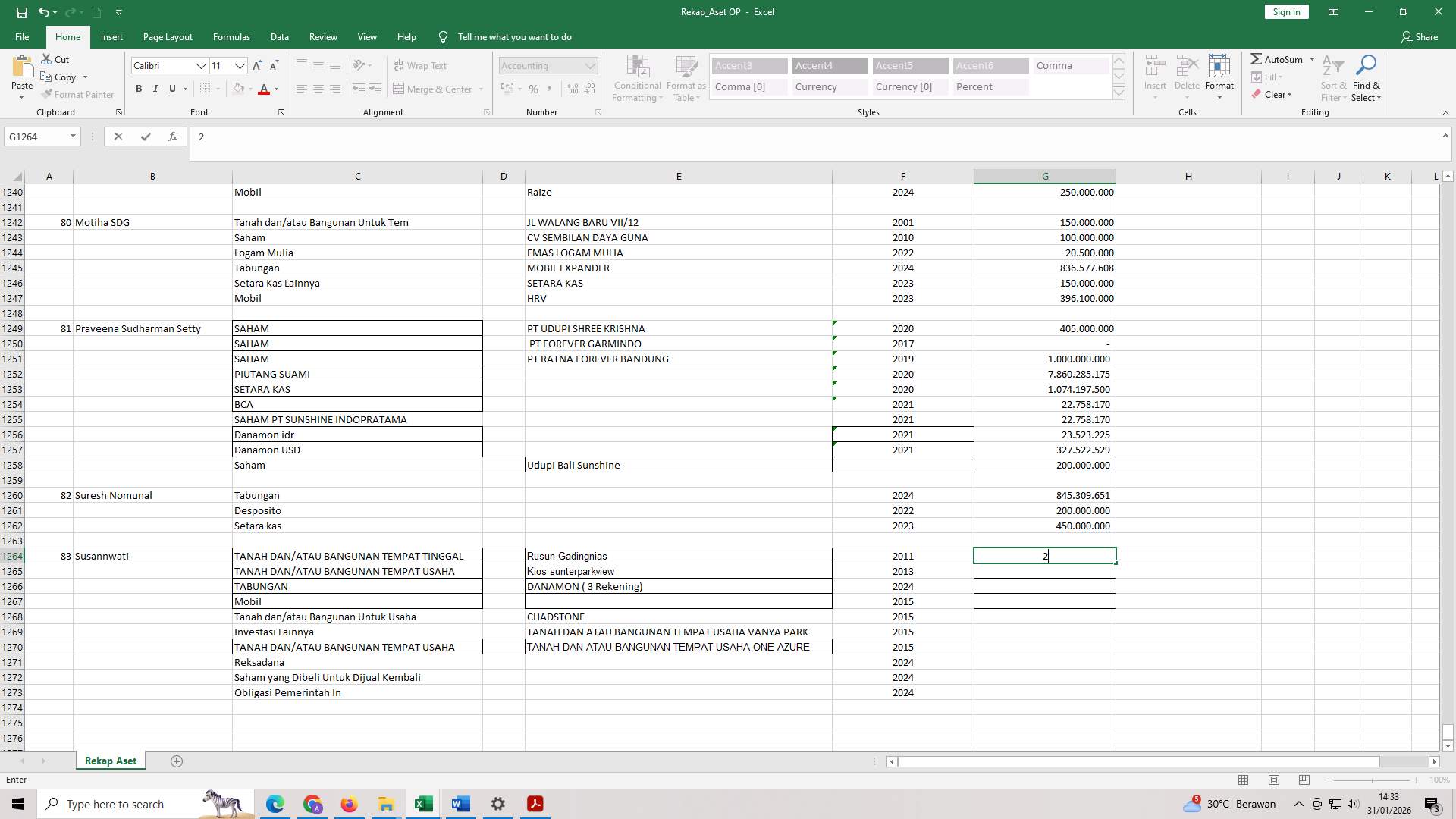1456x819 pixels.
Task: Apply the AutoSum function
Action: tap(1281, 58)
